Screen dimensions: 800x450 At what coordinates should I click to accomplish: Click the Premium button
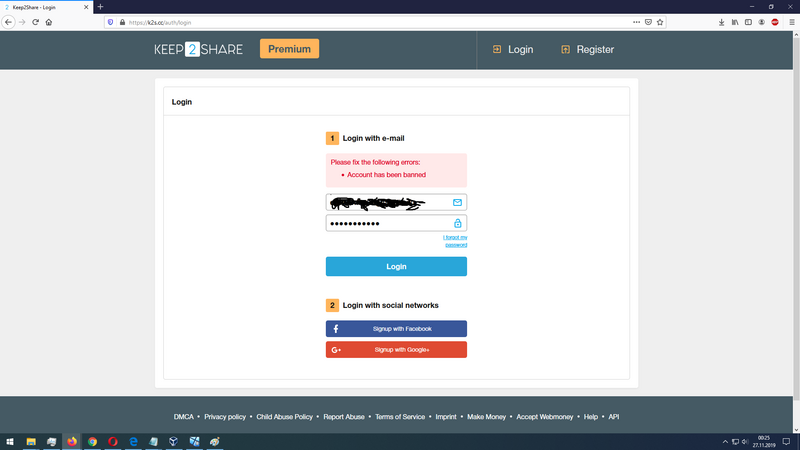click(289, 48)
